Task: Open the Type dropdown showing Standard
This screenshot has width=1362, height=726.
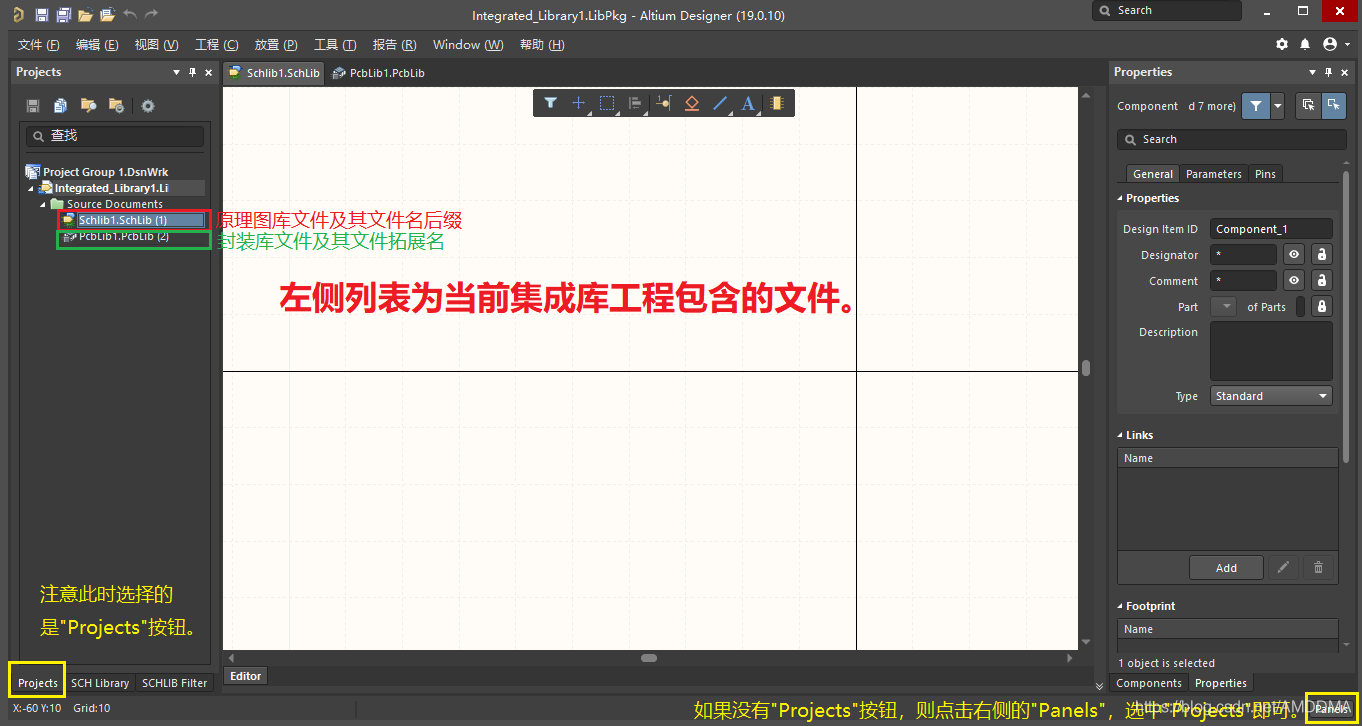Action: pyautogui.click(x=1271, y=396)
